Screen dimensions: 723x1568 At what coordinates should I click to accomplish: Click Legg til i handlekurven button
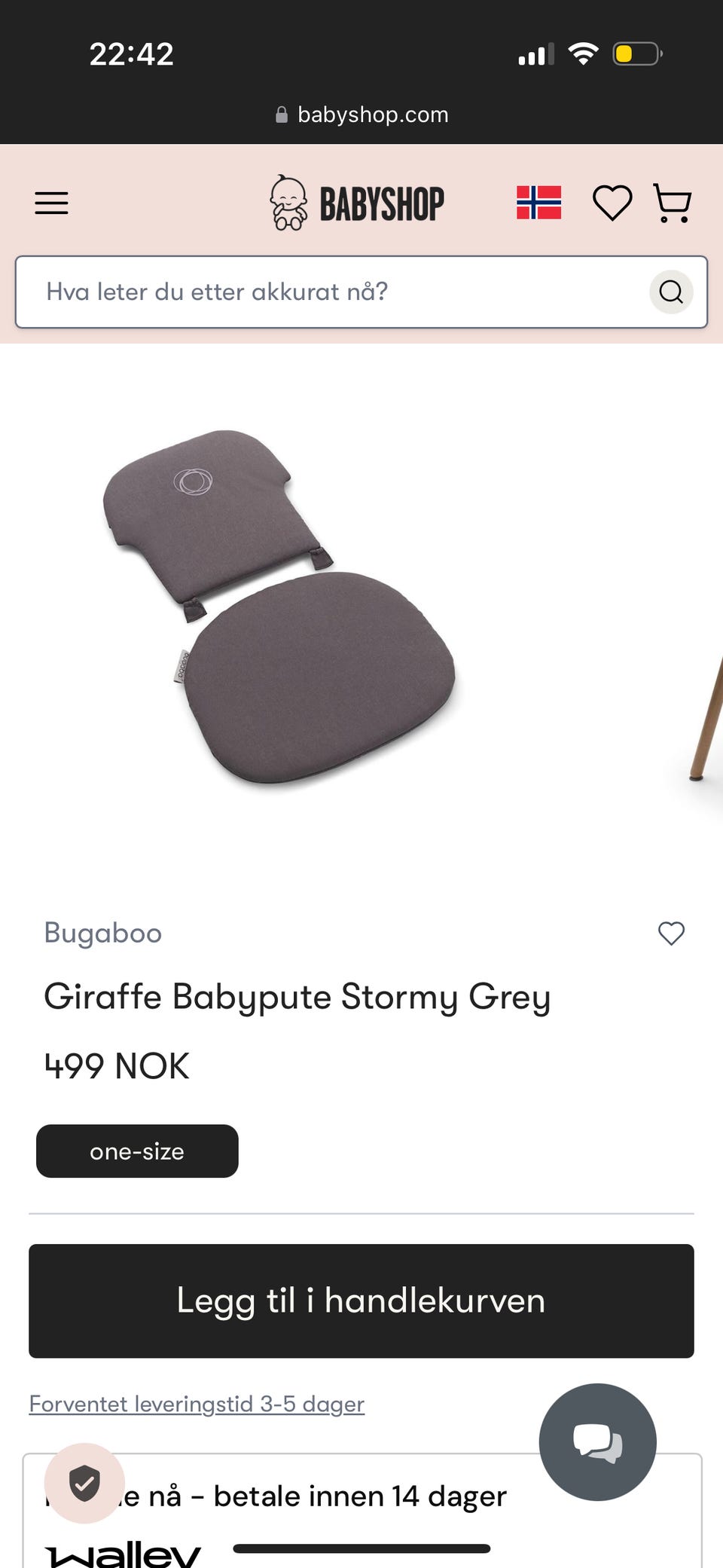[x=361, y=1301]
